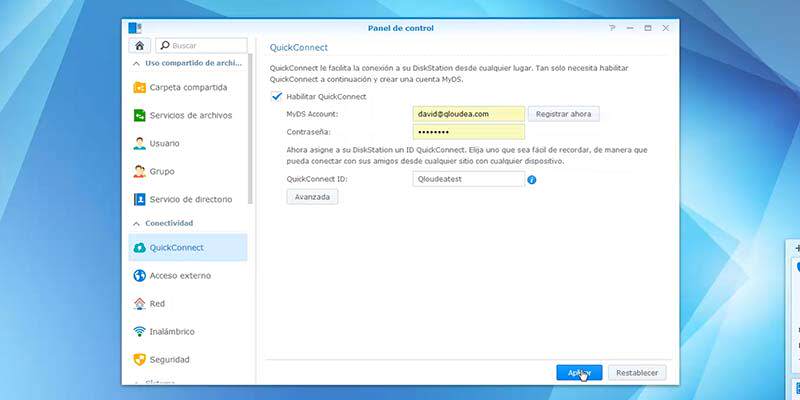Click the sidebar vertical scrollbar
800x400 pixels.
pos(250,128)
